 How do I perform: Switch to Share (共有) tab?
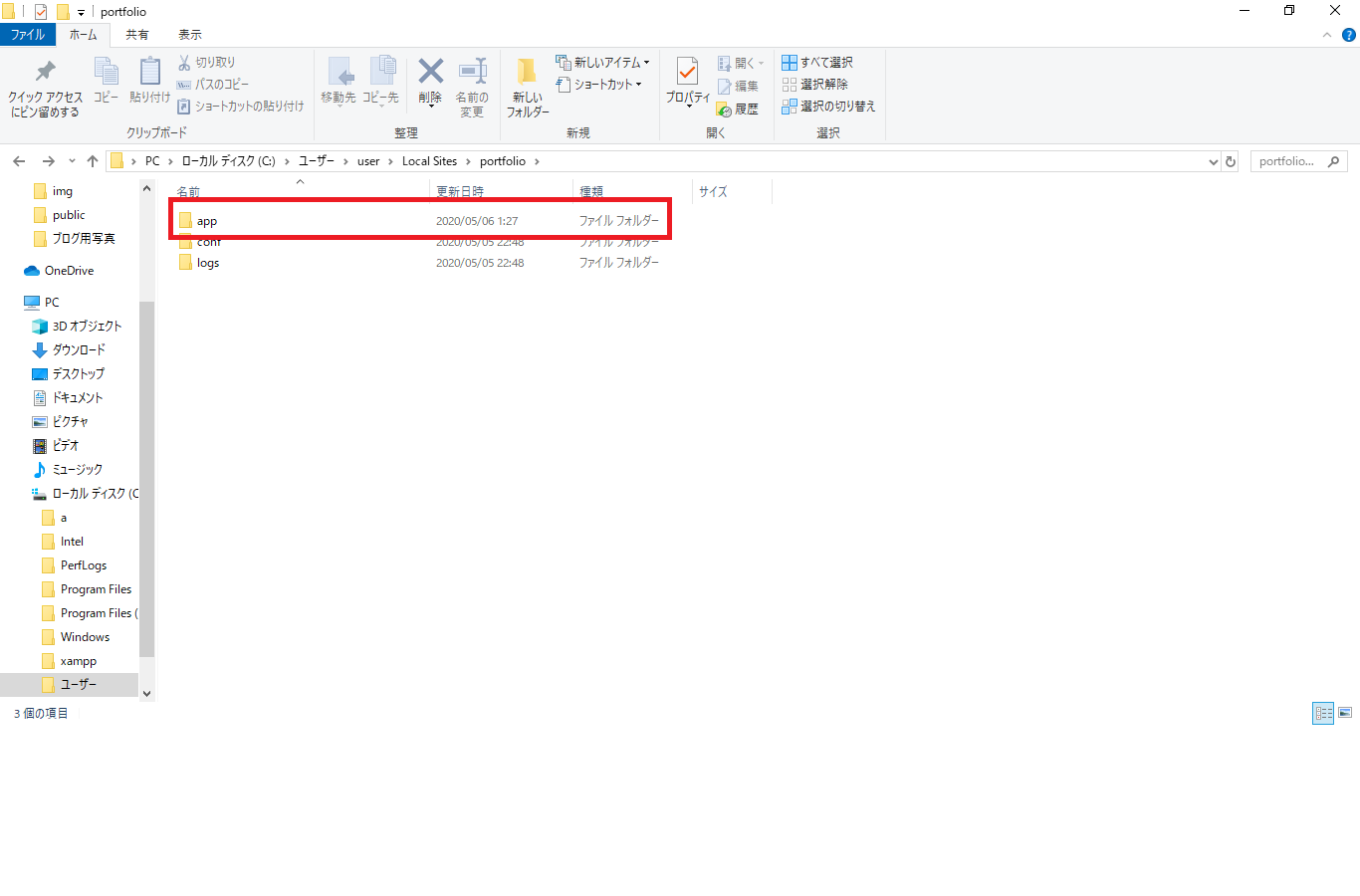click(x=137, y=35)
